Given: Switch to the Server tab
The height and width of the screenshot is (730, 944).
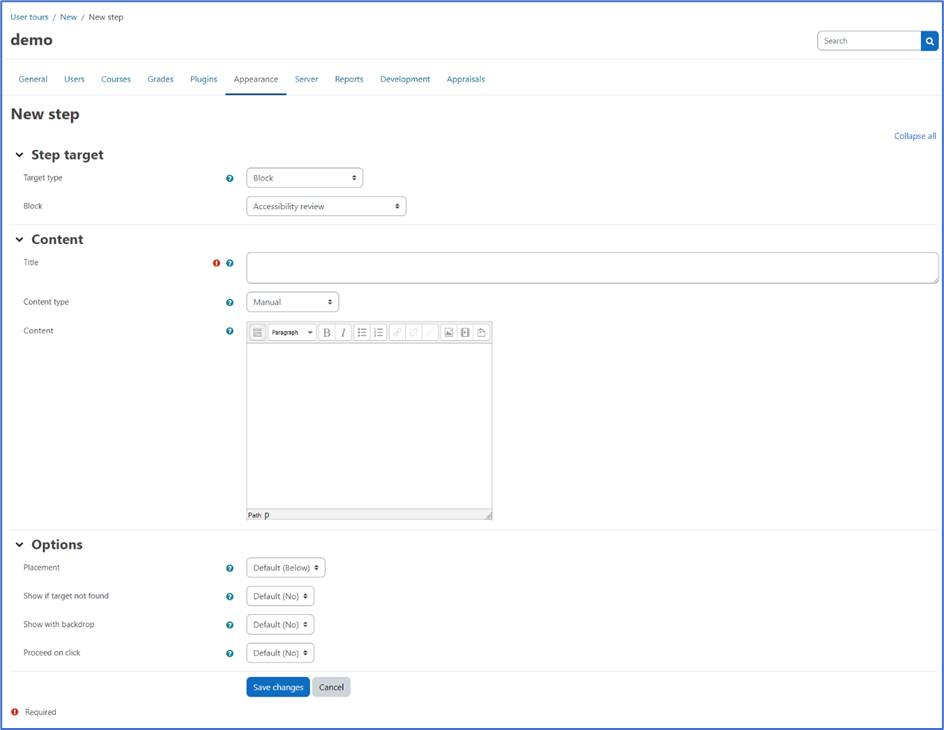Looking at the screenshot, I should (x=306, y=79).
